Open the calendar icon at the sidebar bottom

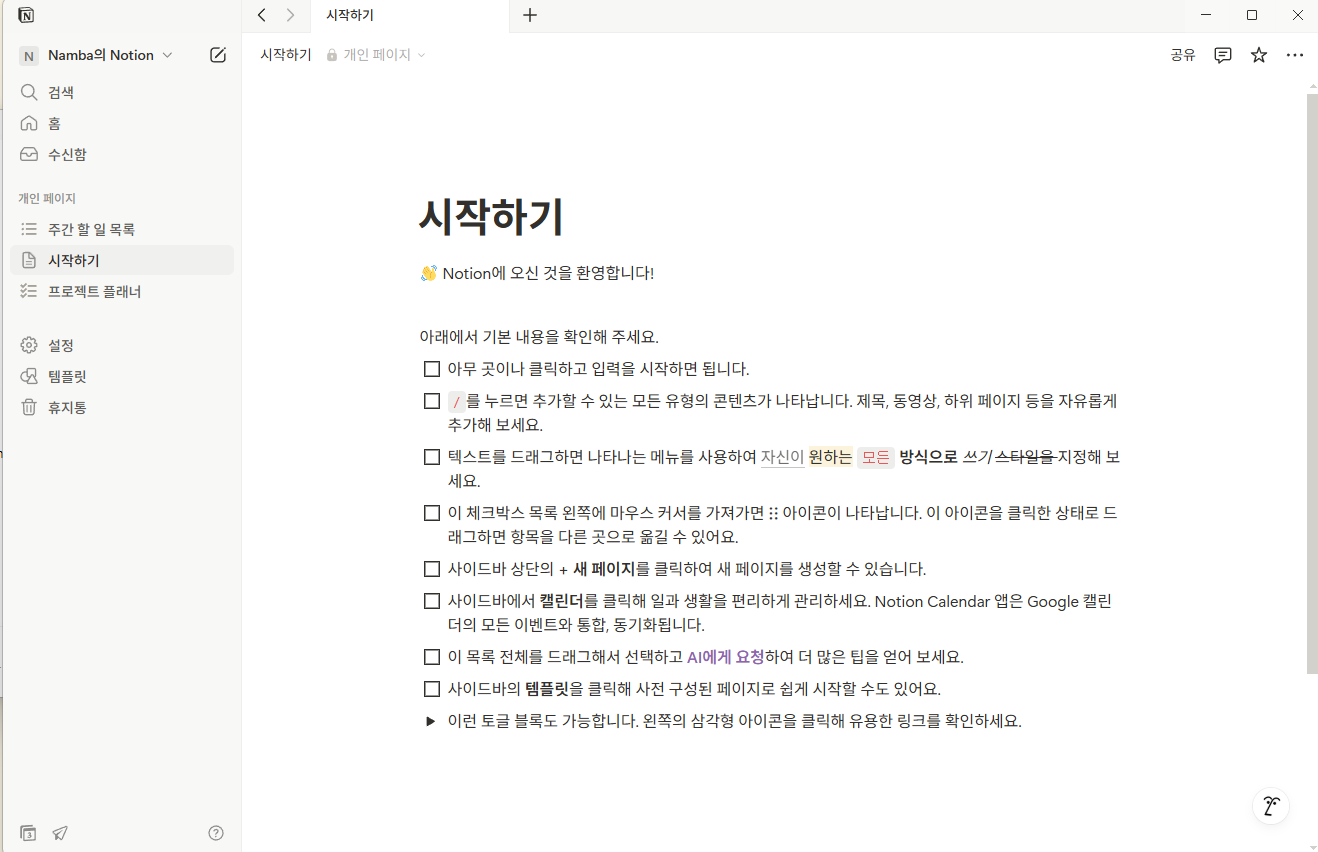coord(27,832)
